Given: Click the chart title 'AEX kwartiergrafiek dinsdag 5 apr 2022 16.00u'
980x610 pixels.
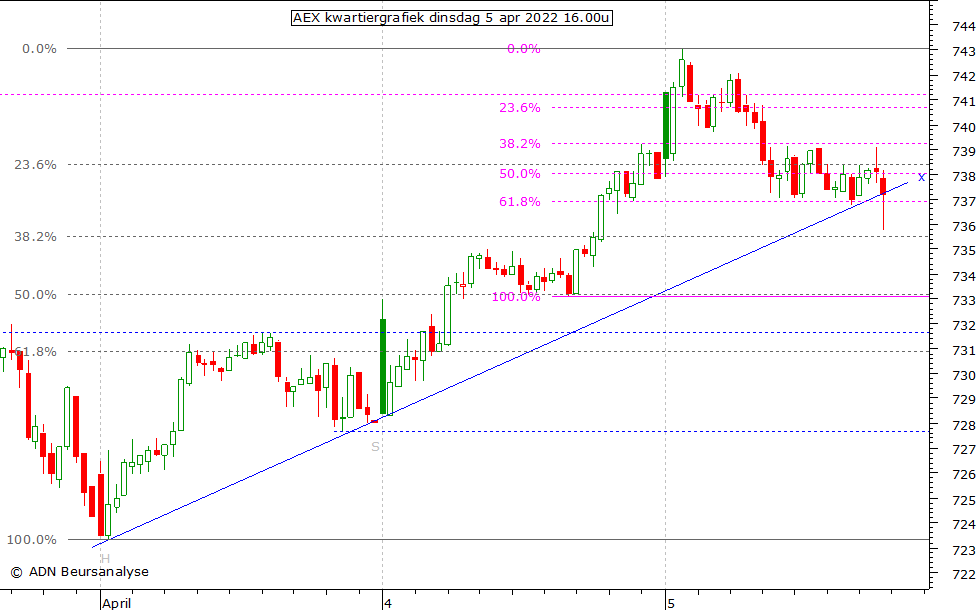Looking at the screenshot, I should click(x=451, y=18).
